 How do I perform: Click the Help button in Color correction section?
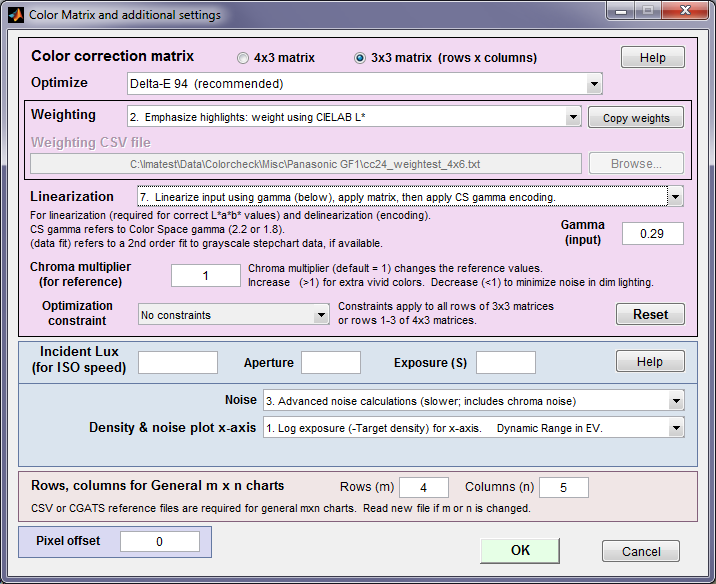(653, 58)
